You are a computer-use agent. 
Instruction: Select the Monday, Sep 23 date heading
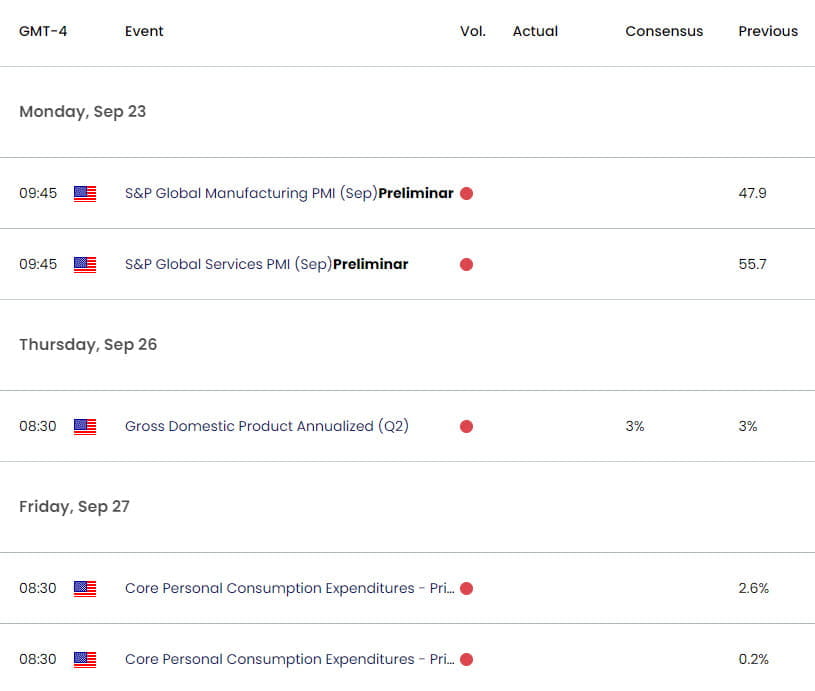pos(83,112)
